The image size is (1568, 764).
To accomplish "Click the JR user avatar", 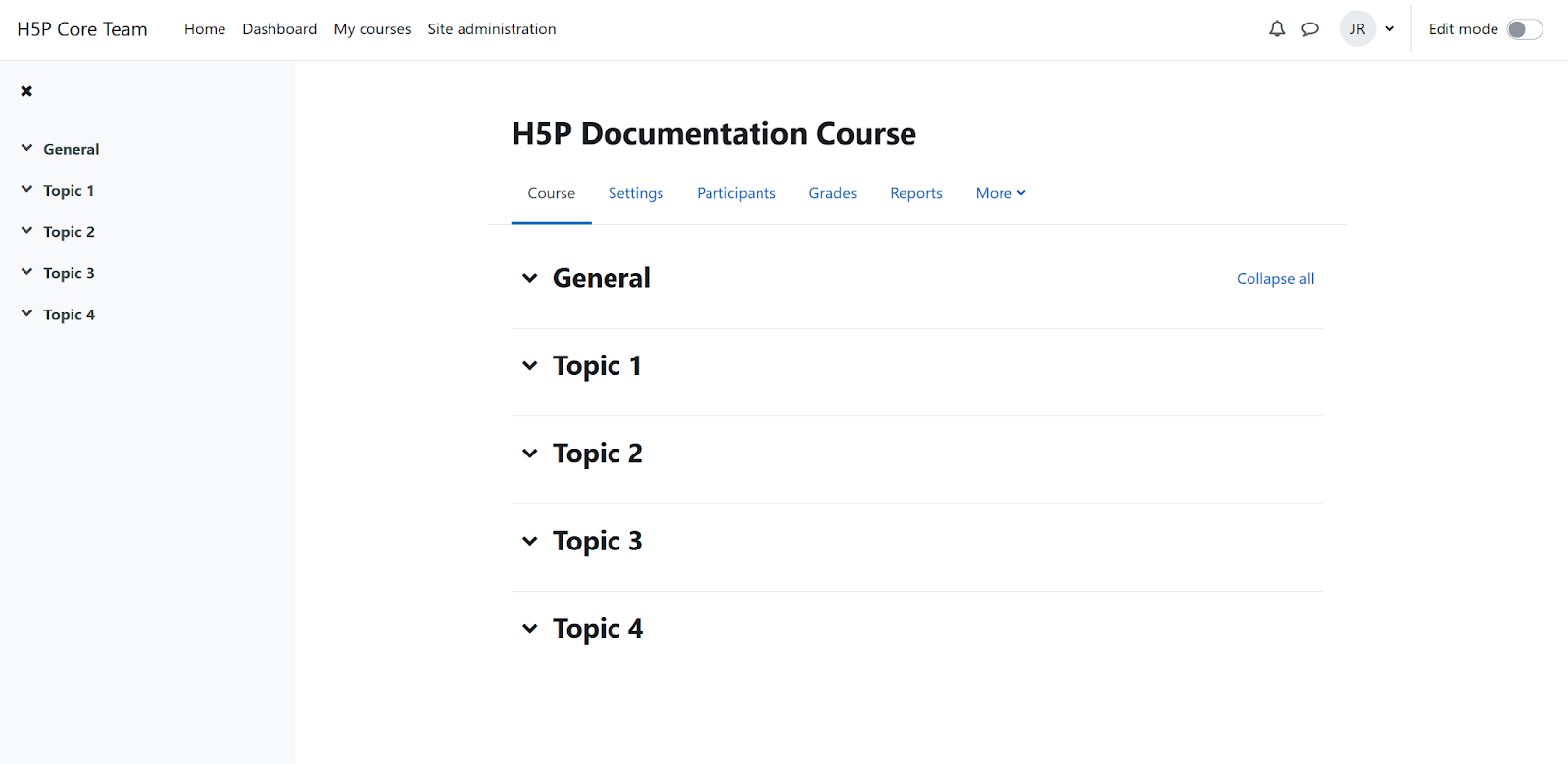I will tap(1357, 29).
